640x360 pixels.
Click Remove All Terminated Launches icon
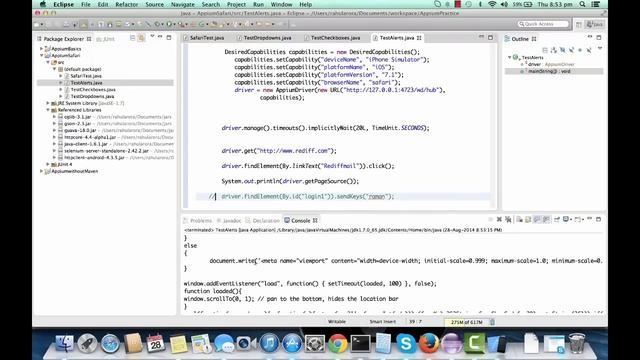coord(508,220)
